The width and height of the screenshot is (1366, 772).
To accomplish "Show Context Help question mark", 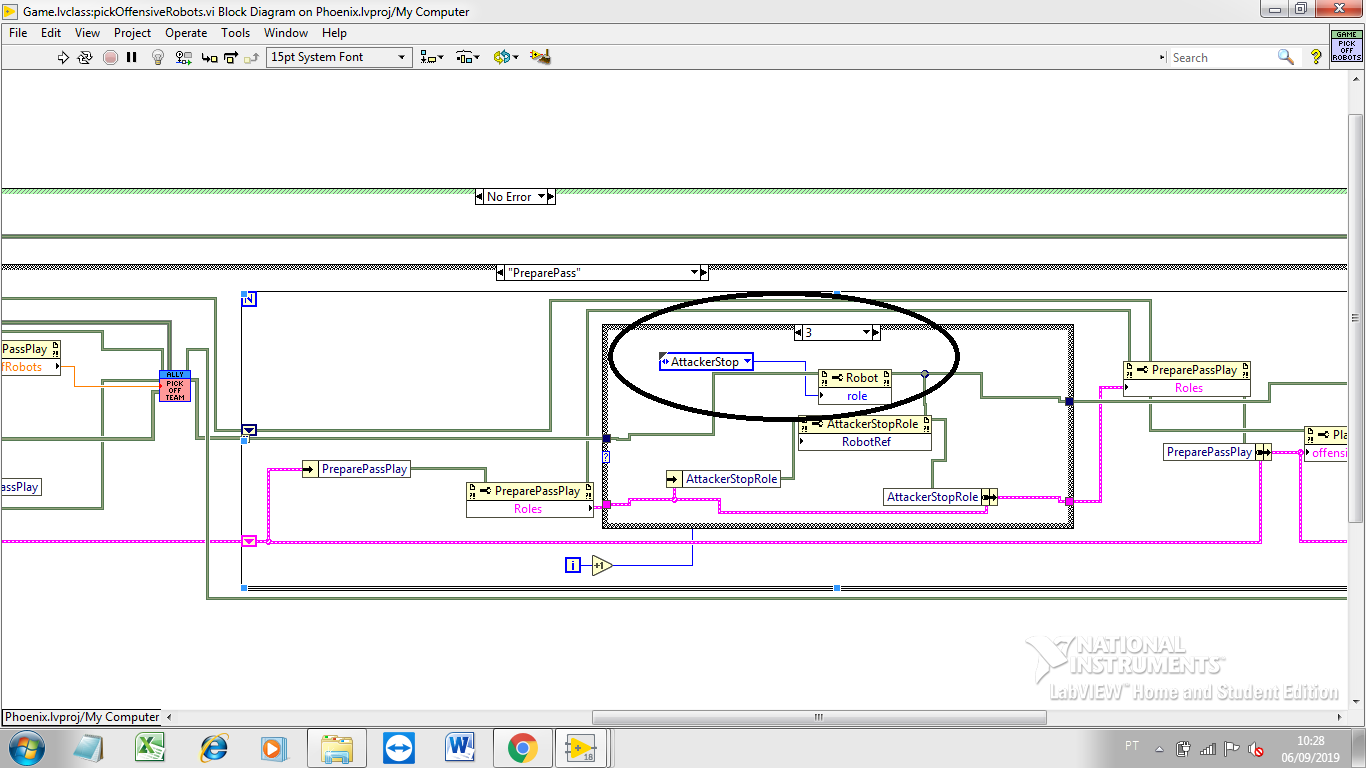I will 1316,57.
